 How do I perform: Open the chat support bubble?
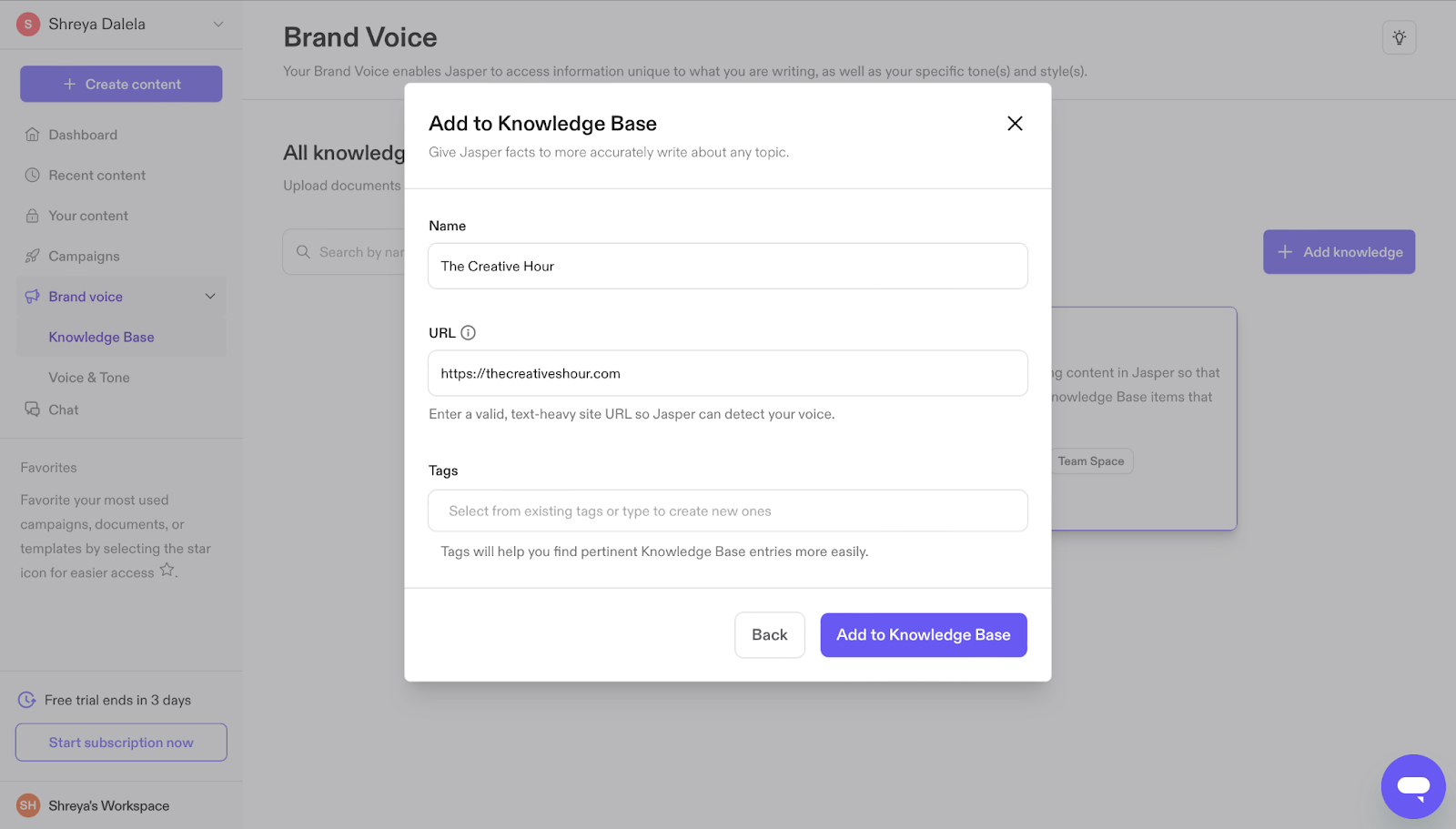pos(1413,786)
